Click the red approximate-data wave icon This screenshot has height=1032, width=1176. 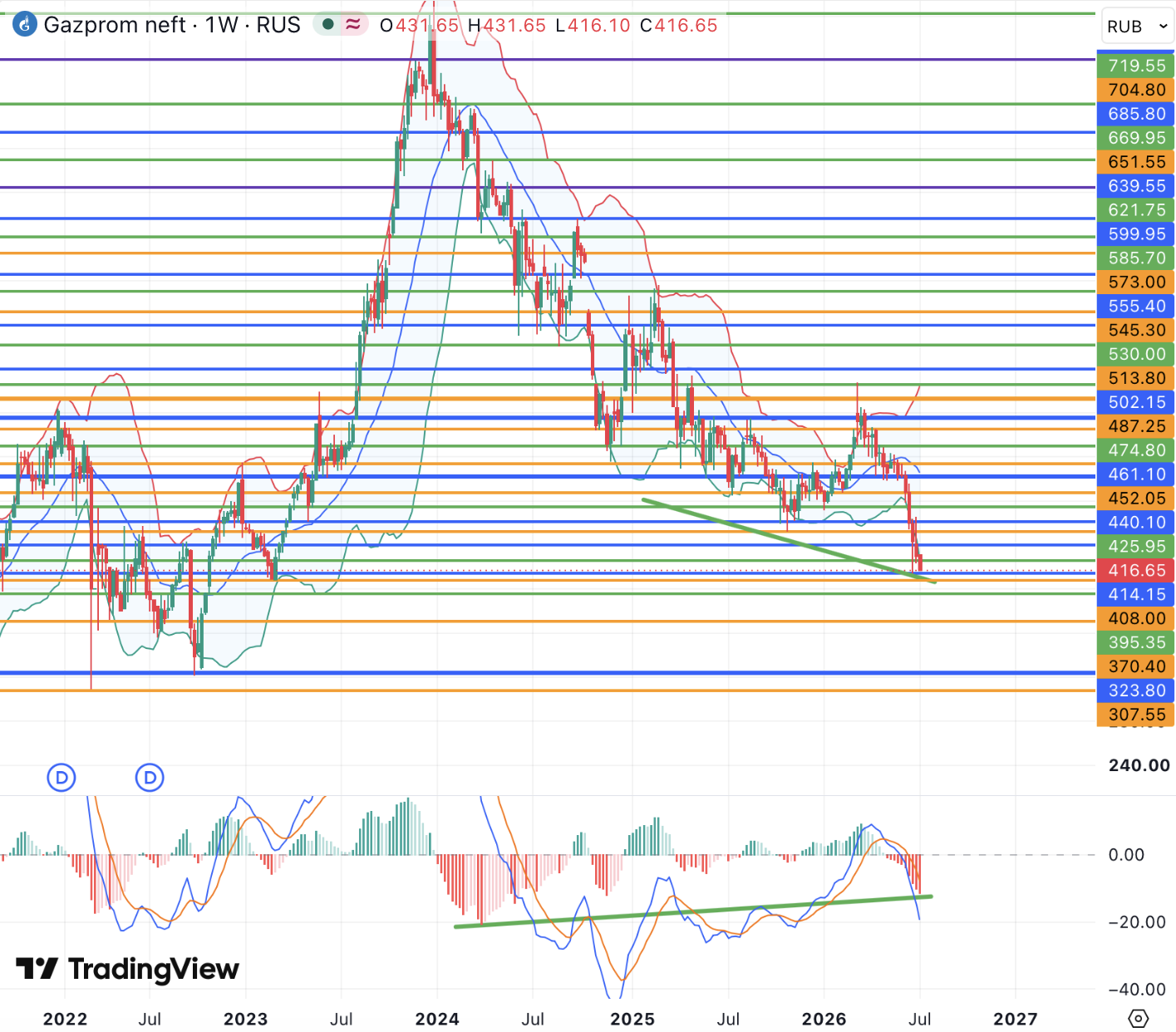pyautogui.click(x=353, y=24)
